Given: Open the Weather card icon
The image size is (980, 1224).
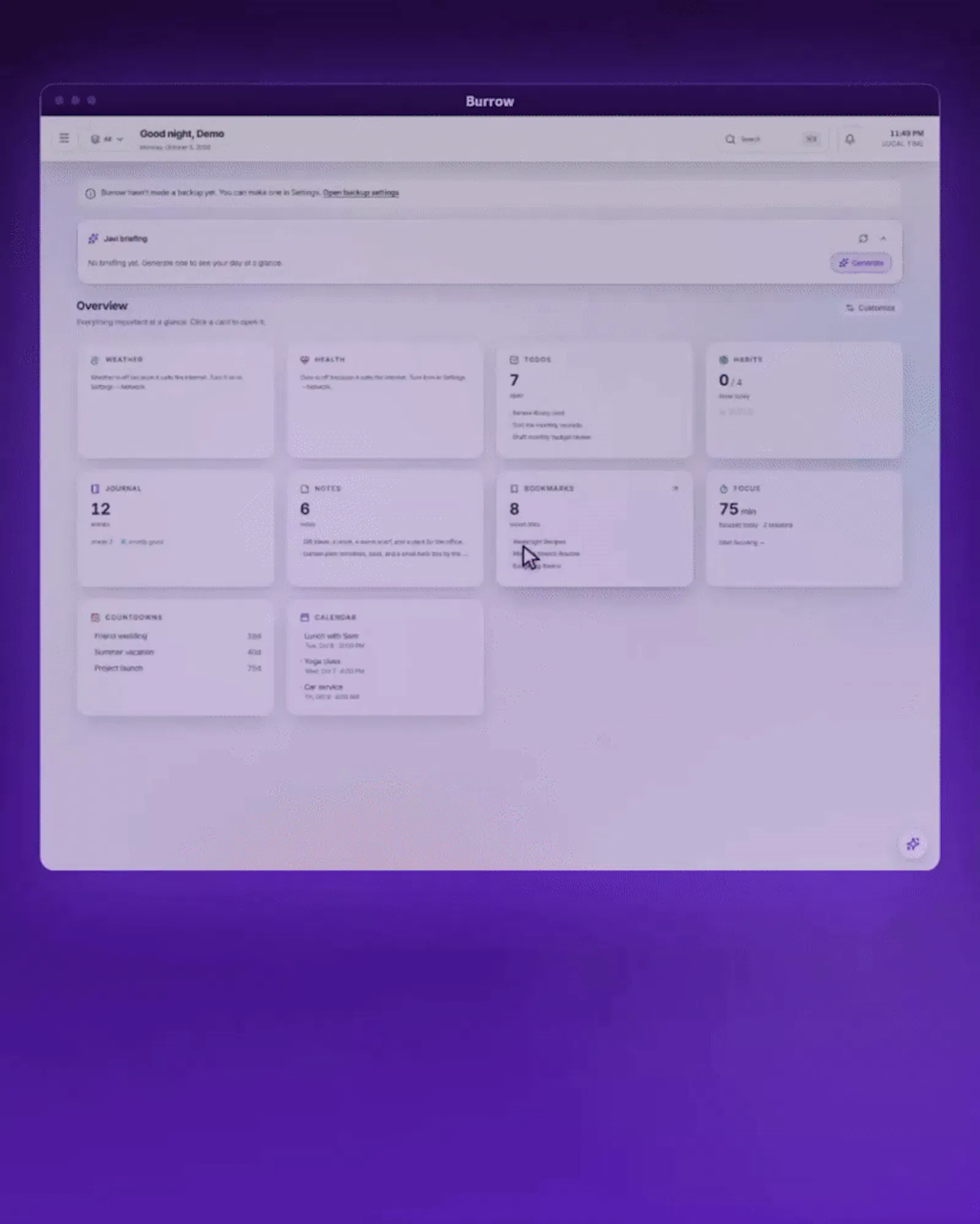Looking at the screenshot, I should [95, 360].
